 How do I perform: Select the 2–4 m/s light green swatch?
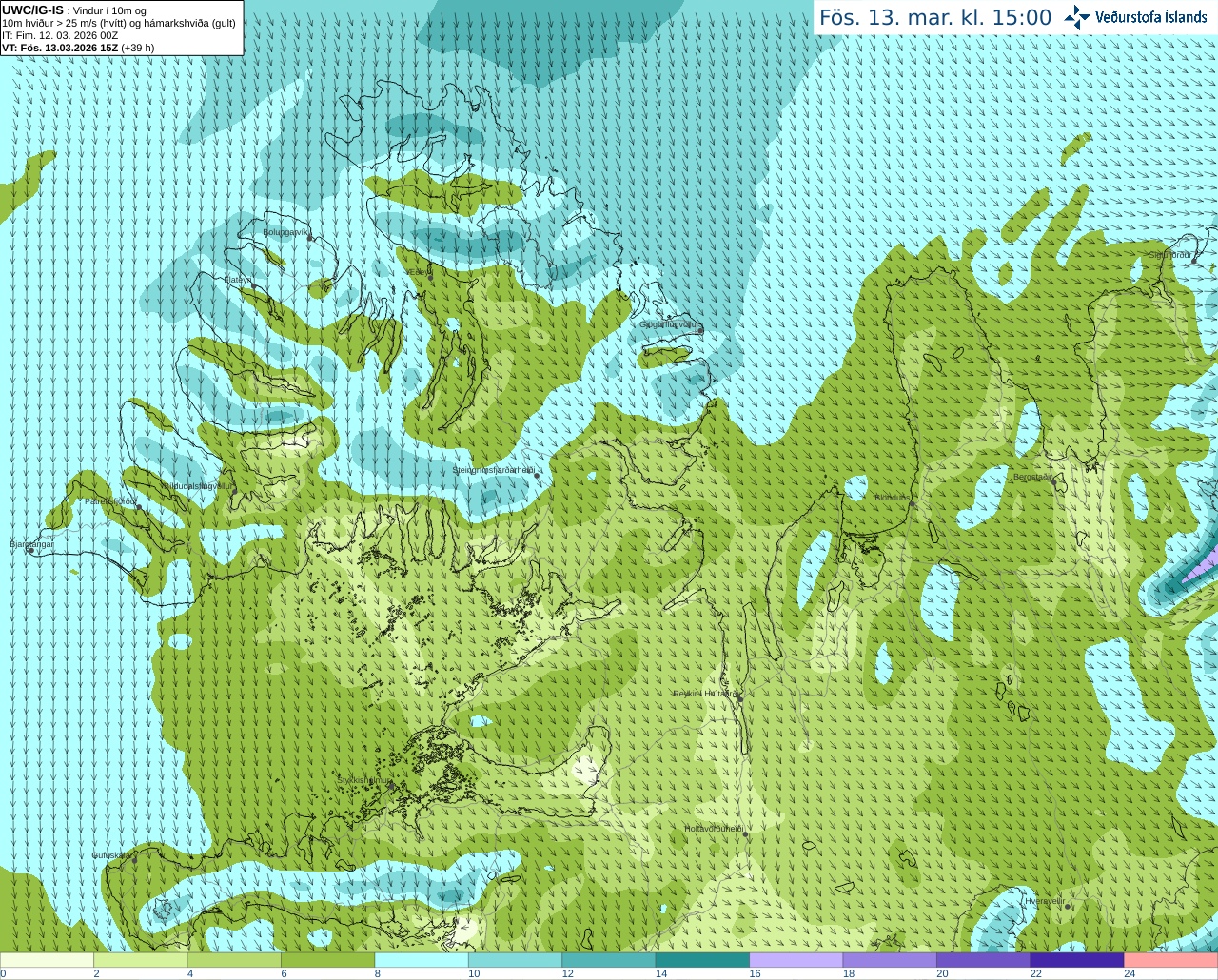point(141,960)
